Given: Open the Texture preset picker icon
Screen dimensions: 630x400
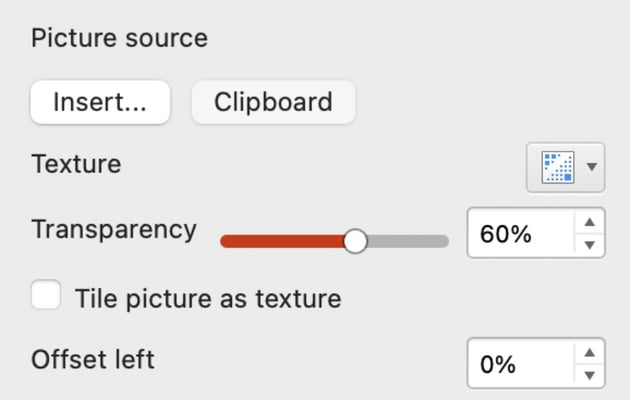Looking at the screenshot, I should click(x=556, y=167).
